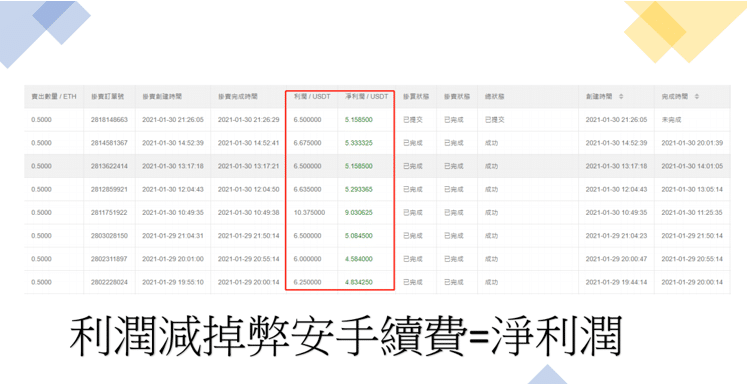747x384 pixels.
Task: Sort by 完成時間 using its sort arrows
Action: coord(697,97)
